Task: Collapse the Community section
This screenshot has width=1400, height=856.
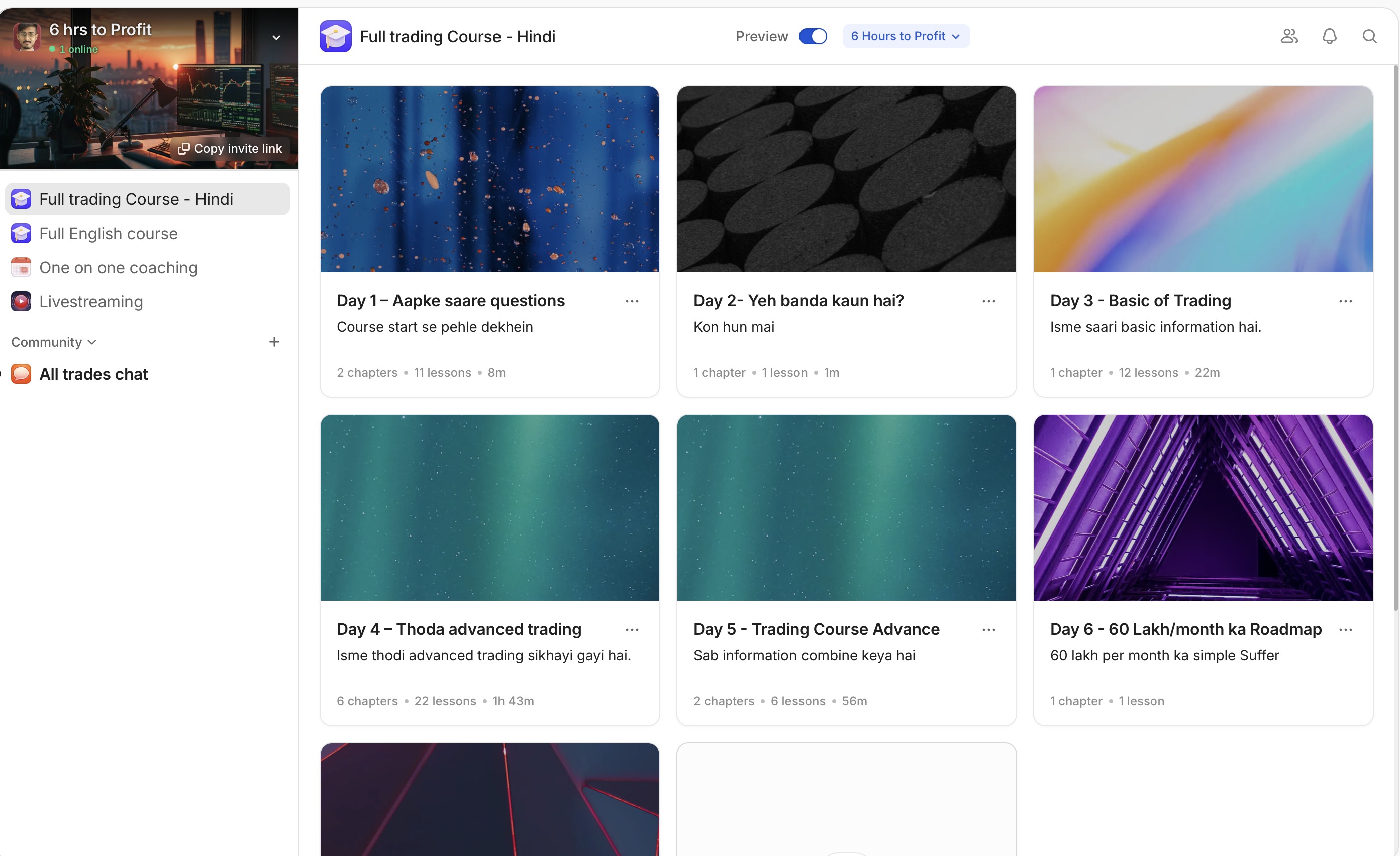Action: pos(54,342)
